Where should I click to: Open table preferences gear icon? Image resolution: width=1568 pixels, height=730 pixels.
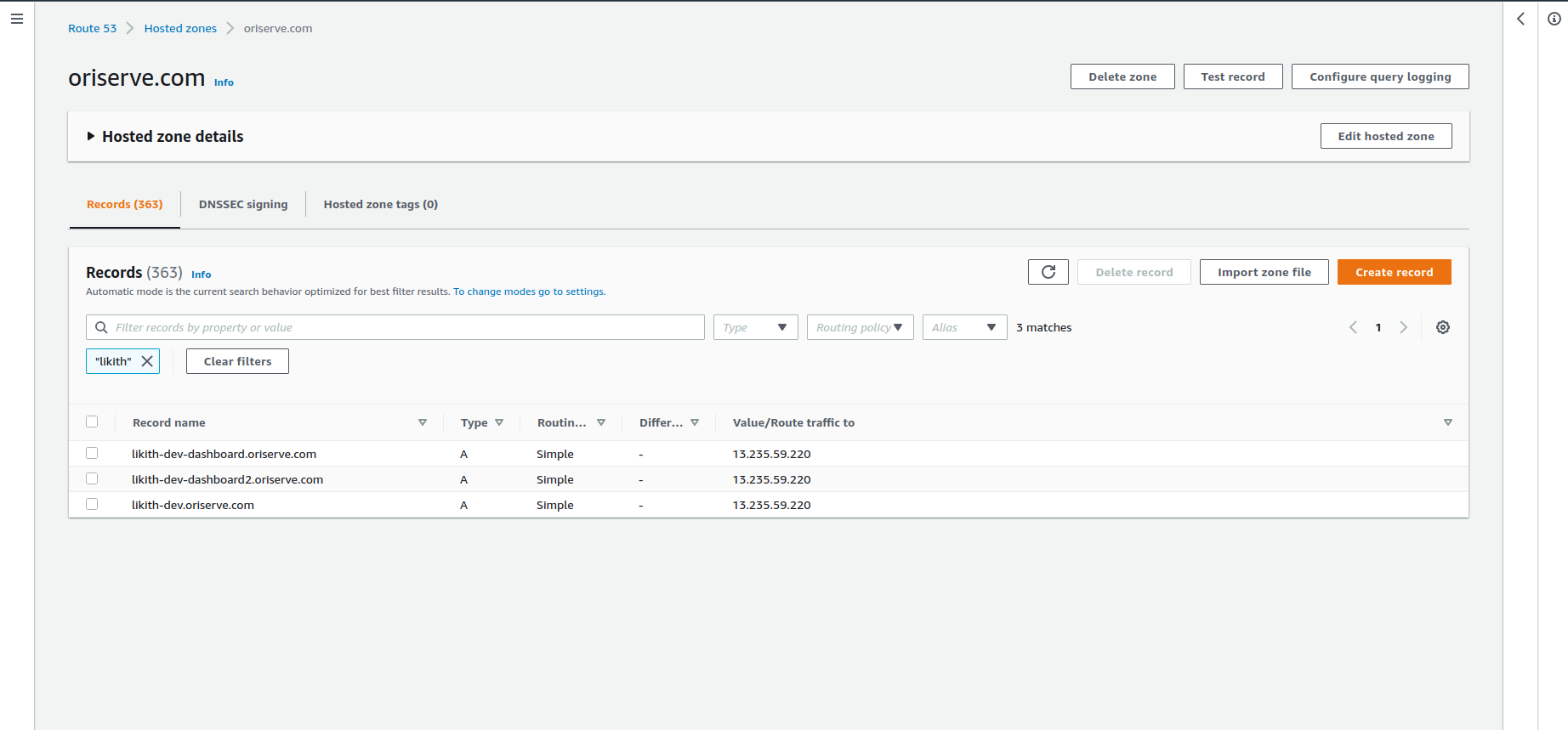point(1442,327)
